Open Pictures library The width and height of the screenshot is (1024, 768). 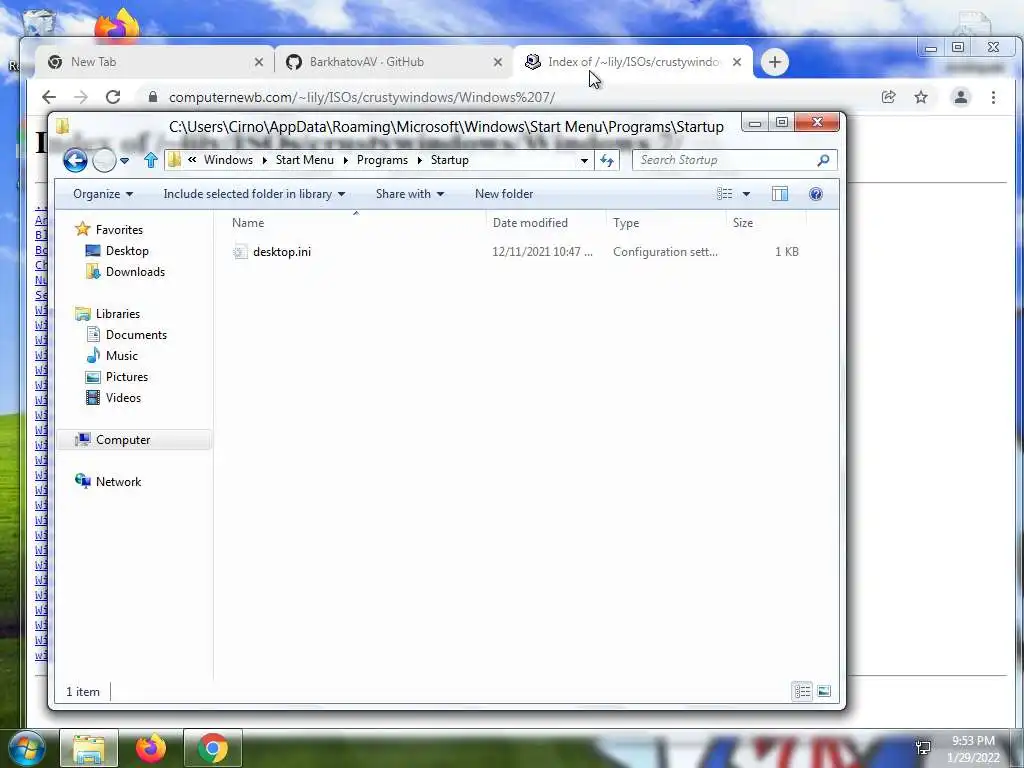click(127, 377)
